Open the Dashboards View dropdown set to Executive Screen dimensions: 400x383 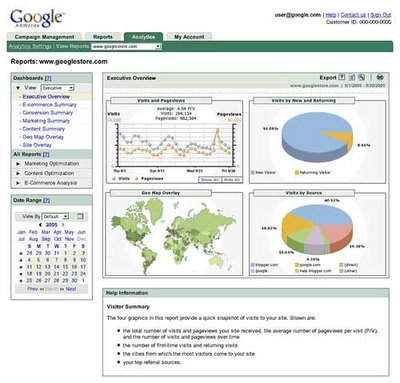(57, 88)
